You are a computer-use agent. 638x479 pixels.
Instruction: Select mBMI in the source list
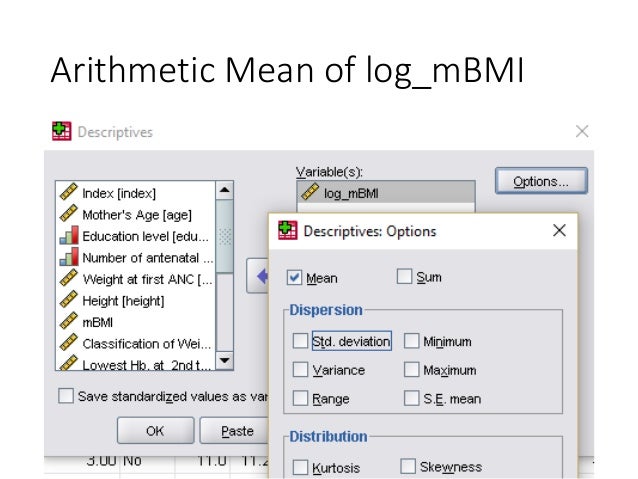pos(135,322)
